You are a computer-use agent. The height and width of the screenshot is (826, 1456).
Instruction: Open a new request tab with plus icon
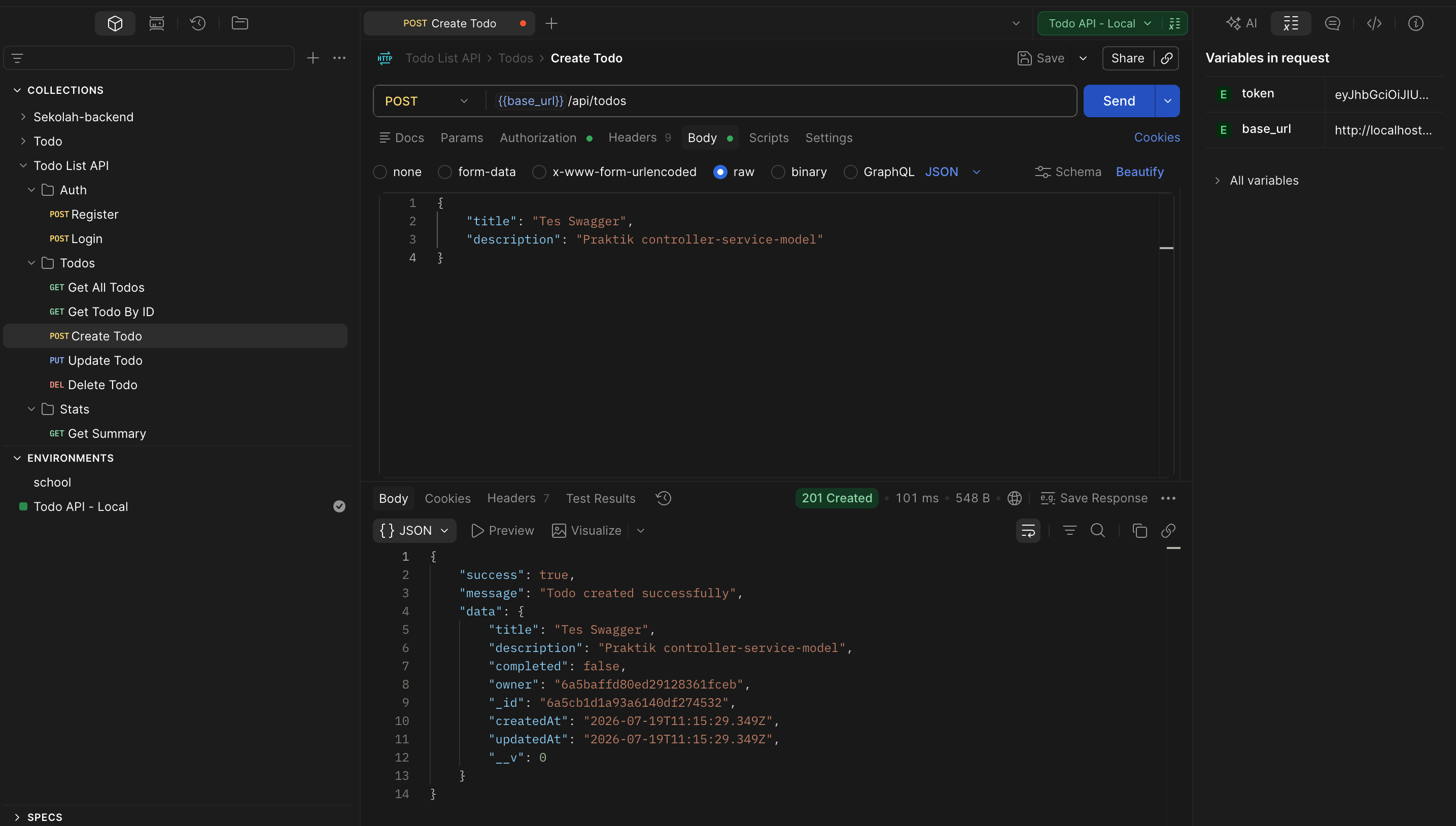click(x=551, y=23)
